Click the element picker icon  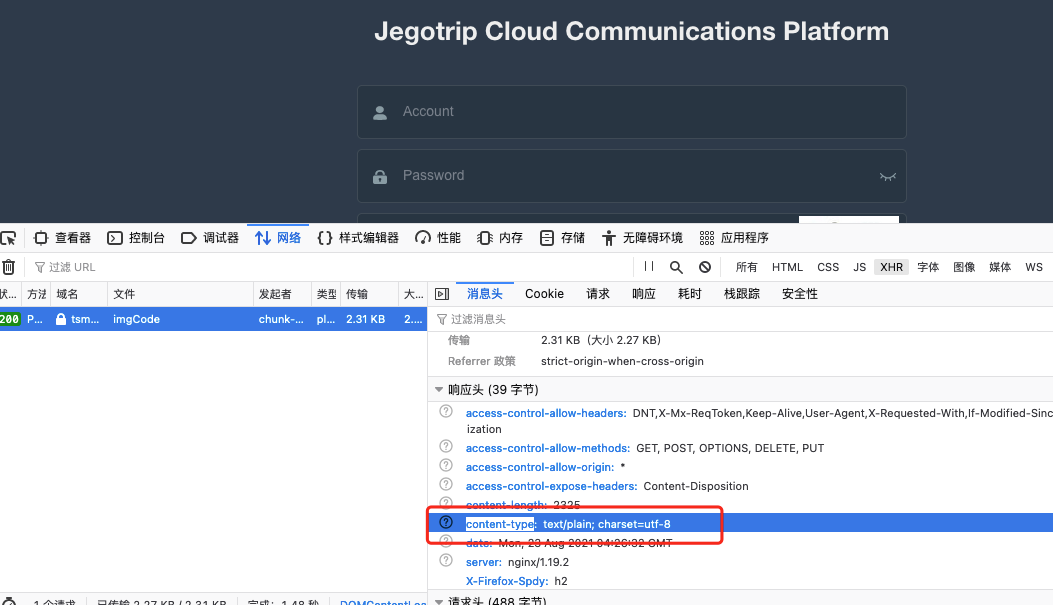click(9, 238)
